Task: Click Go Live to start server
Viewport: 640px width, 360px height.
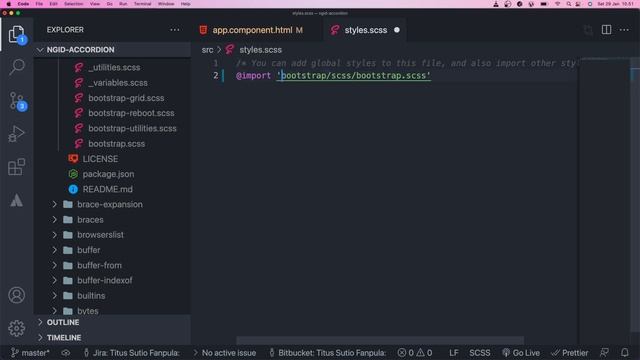Action: pos(521,353)
